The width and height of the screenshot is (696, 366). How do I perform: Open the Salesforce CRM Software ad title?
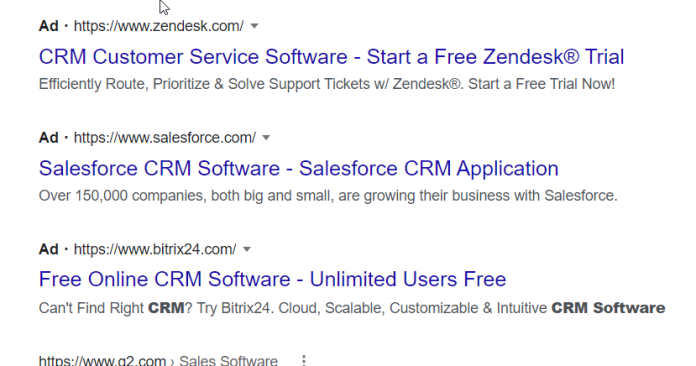tap(298, 169)
